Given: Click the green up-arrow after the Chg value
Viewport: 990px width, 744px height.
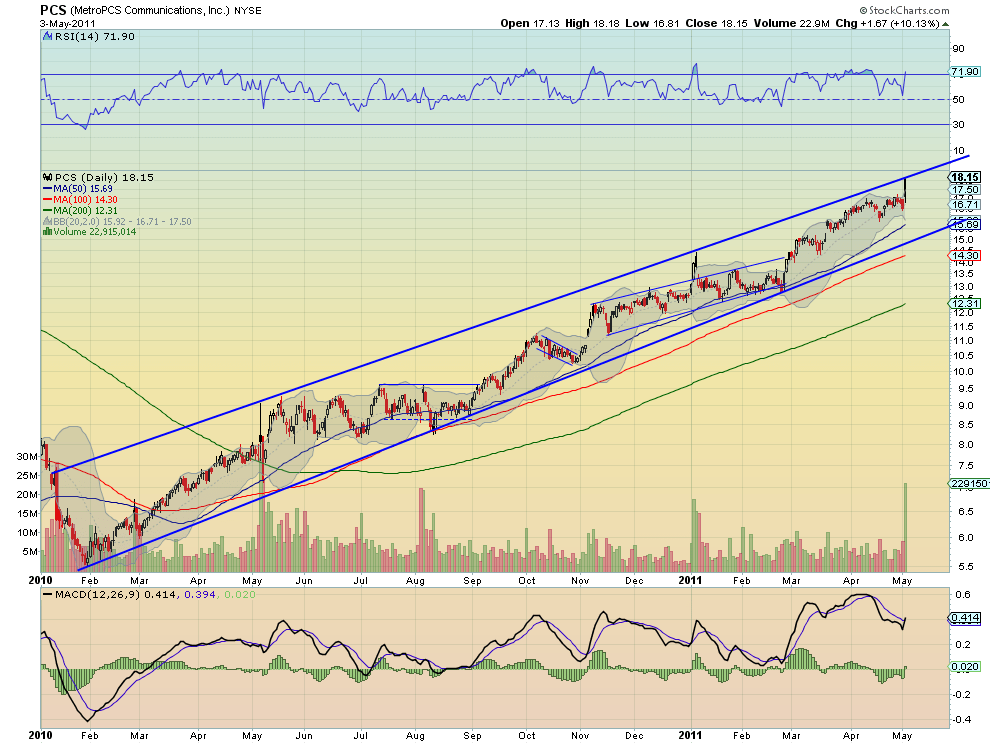Looking at the screenshot, I should 945,24.
